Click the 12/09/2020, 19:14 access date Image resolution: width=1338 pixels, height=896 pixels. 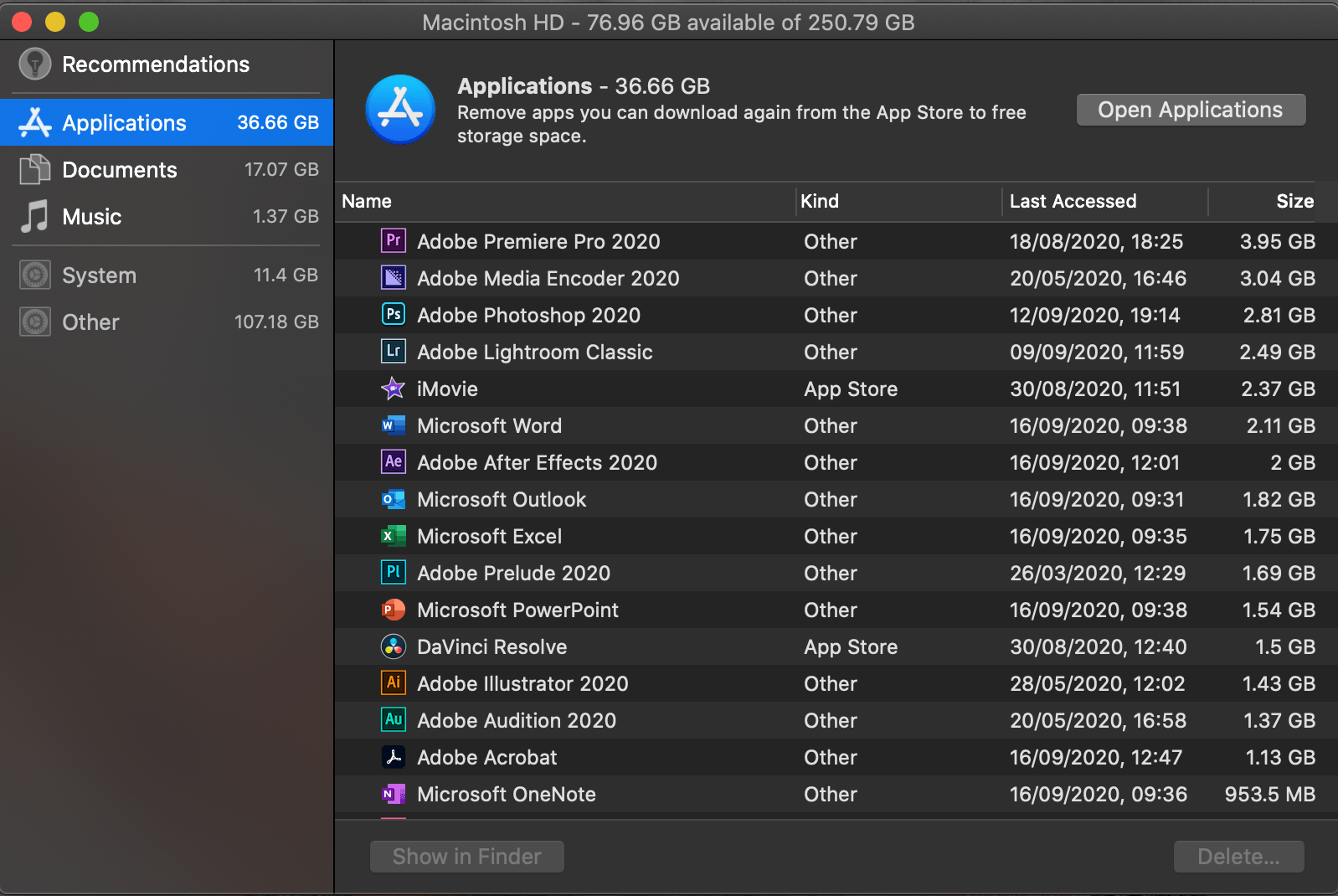tap(1095, 315)
